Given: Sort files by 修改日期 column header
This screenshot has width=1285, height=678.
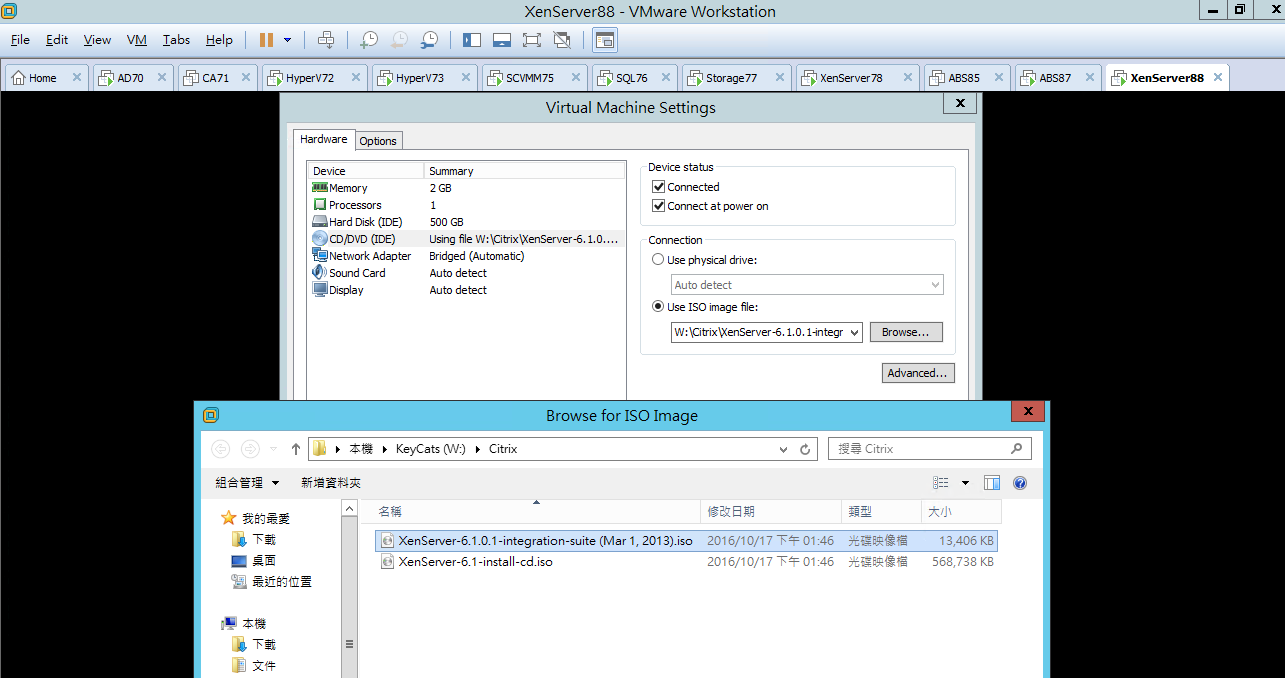Looking at the screenshot, I should (771, 511).
